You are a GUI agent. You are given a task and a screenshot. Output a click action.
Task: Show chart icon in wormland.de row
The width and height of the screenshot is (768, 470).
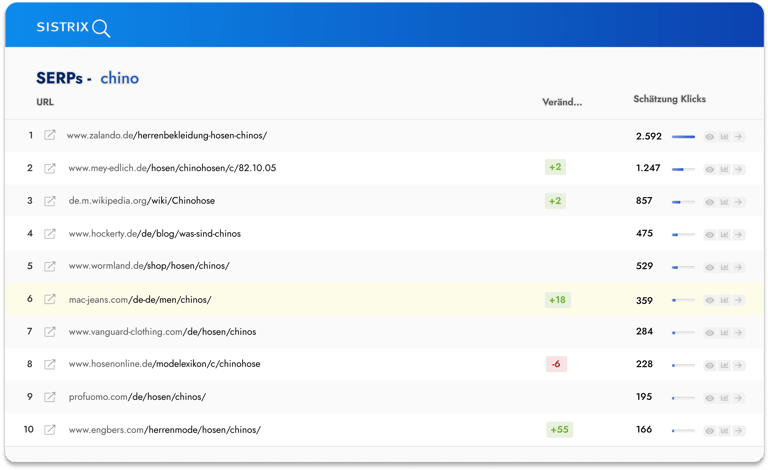pos(724,267)
